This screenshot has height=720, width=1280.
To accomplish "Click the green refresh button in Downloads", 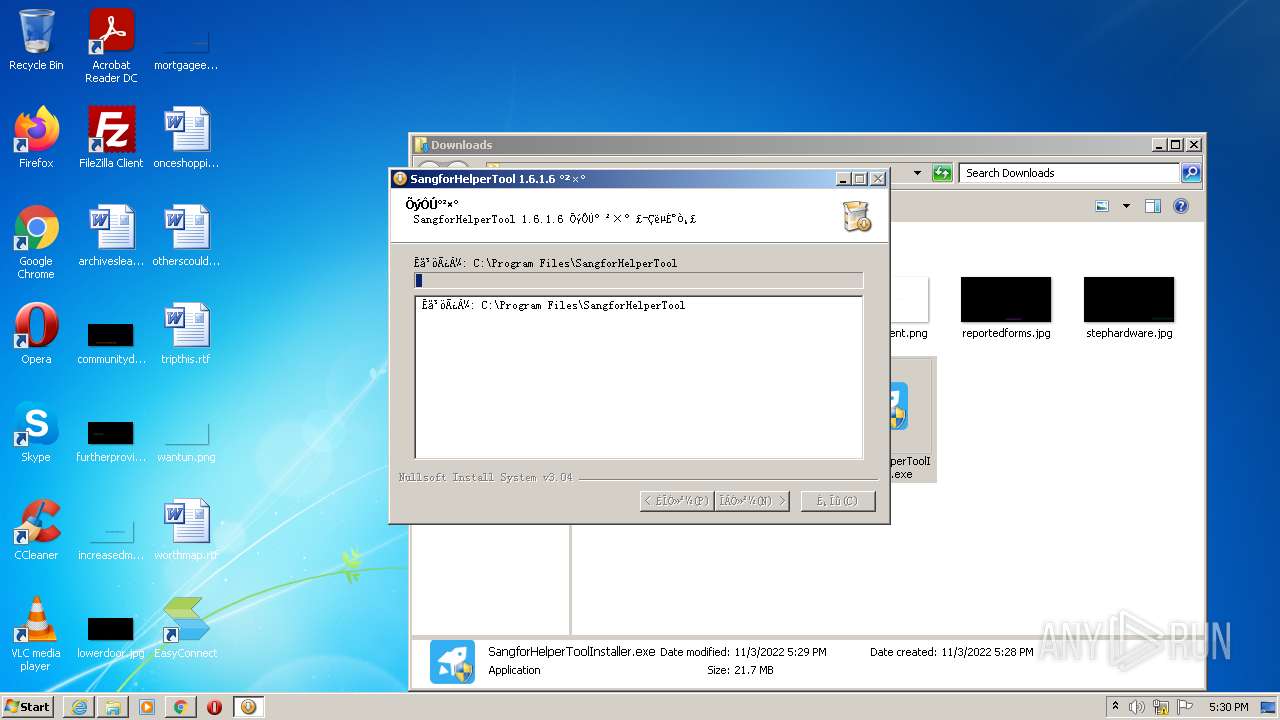I will click(x=942, y=173).
